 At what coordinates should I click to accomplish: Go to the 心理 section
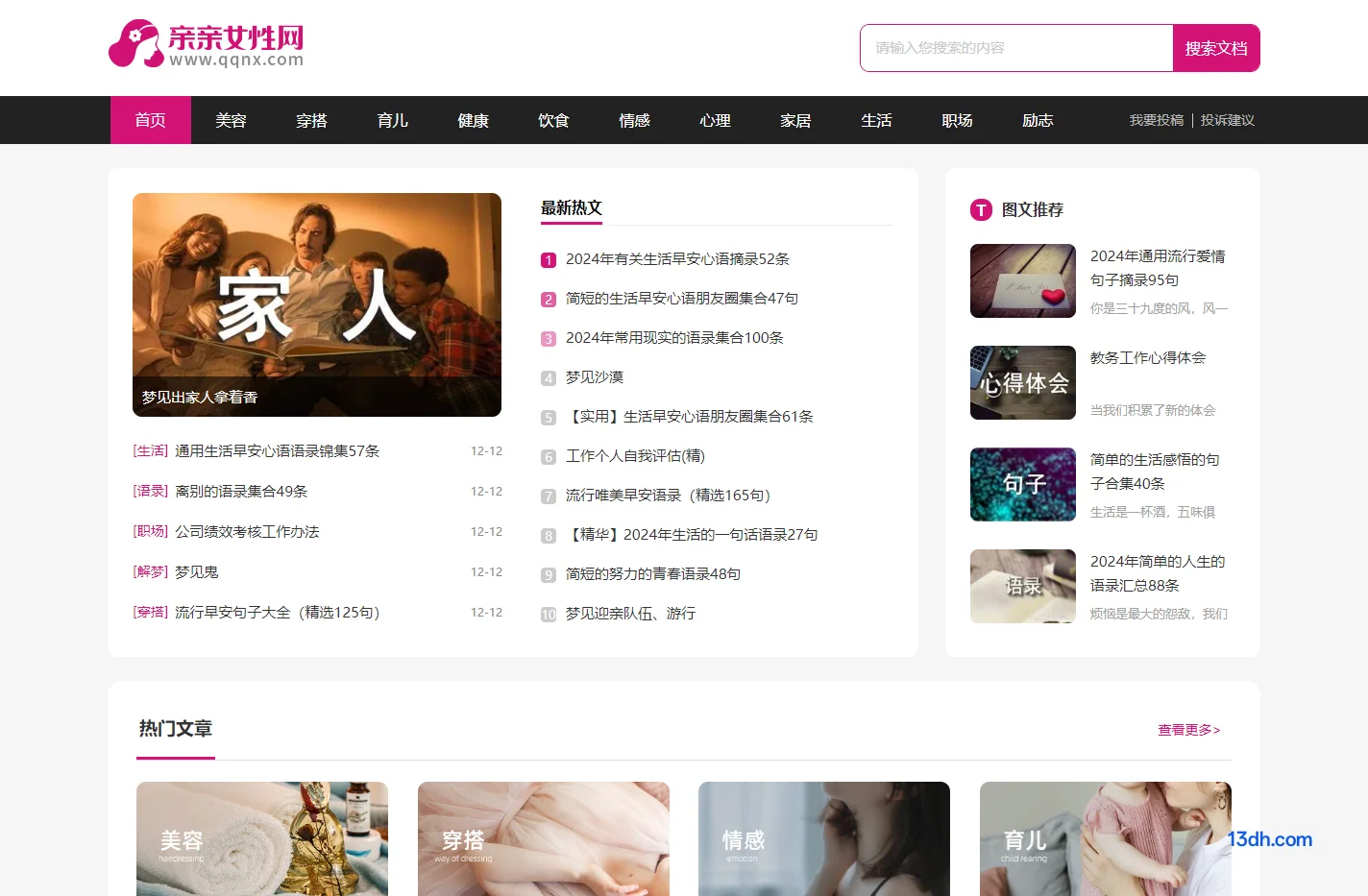point(716,120)
